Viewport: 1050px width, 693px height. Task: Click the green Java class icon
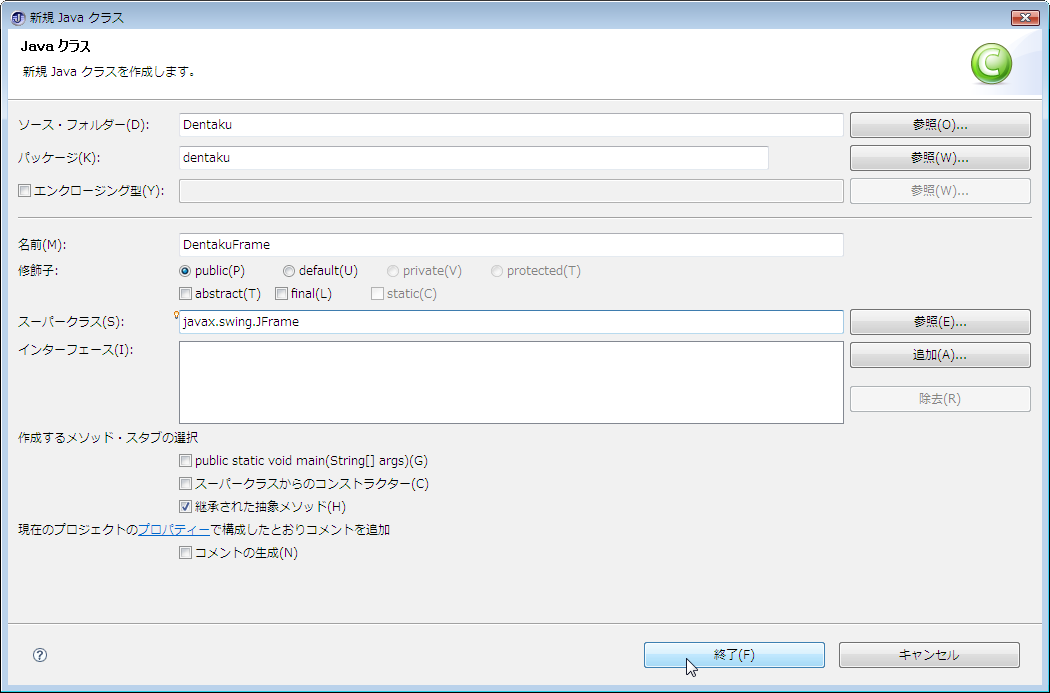(x=990, y=65)
